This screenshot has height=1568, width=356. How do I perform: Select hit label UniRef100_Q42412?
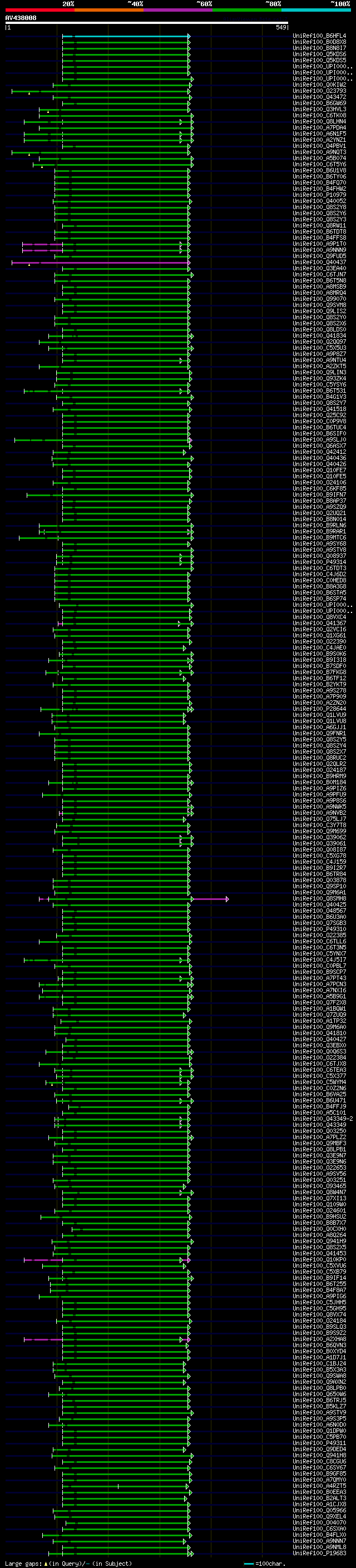(x=319, y=452)
